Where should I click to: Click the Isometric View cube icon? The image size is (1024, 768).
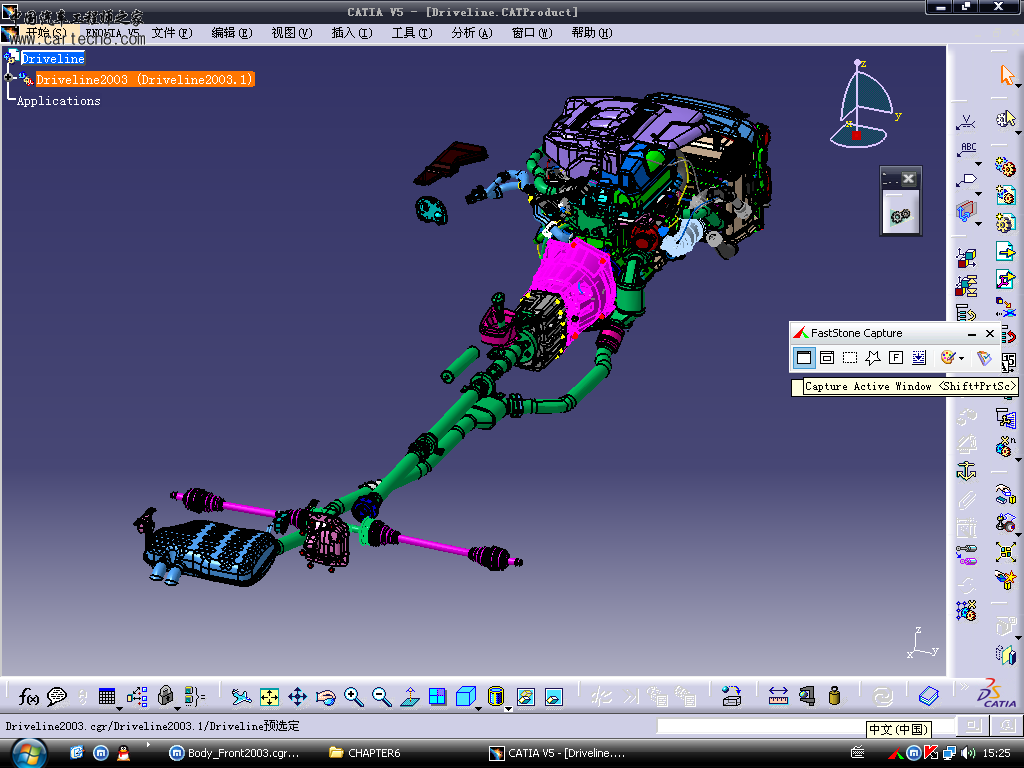[x=466, y=697]
